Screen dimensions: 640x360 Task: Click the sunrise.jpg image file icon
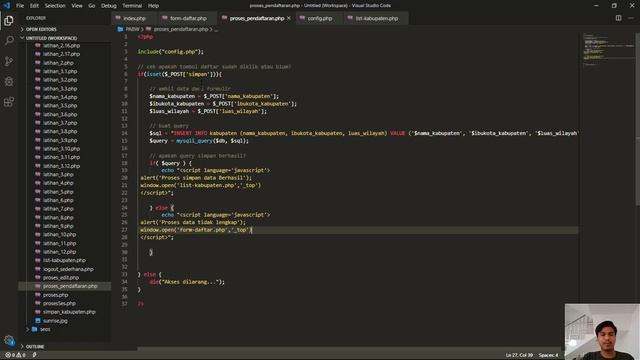click(x=38, y=321)
